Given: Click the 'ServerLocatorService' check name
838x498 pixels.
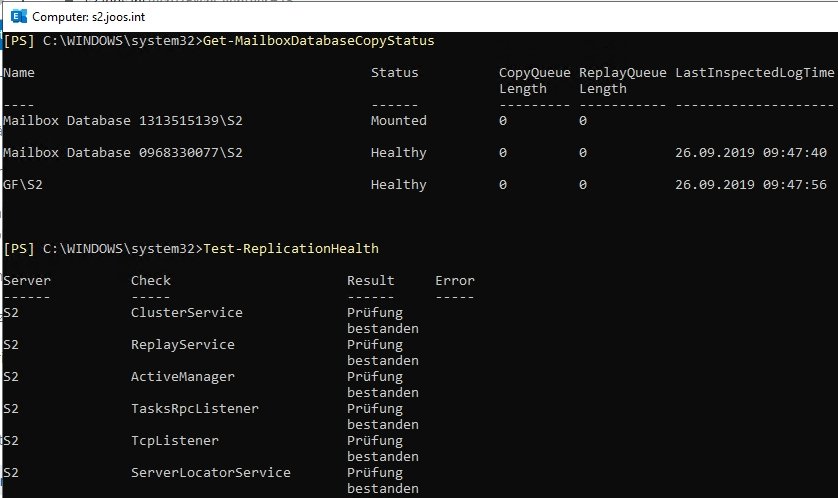Looking at the screenshot, I should 210,473.
